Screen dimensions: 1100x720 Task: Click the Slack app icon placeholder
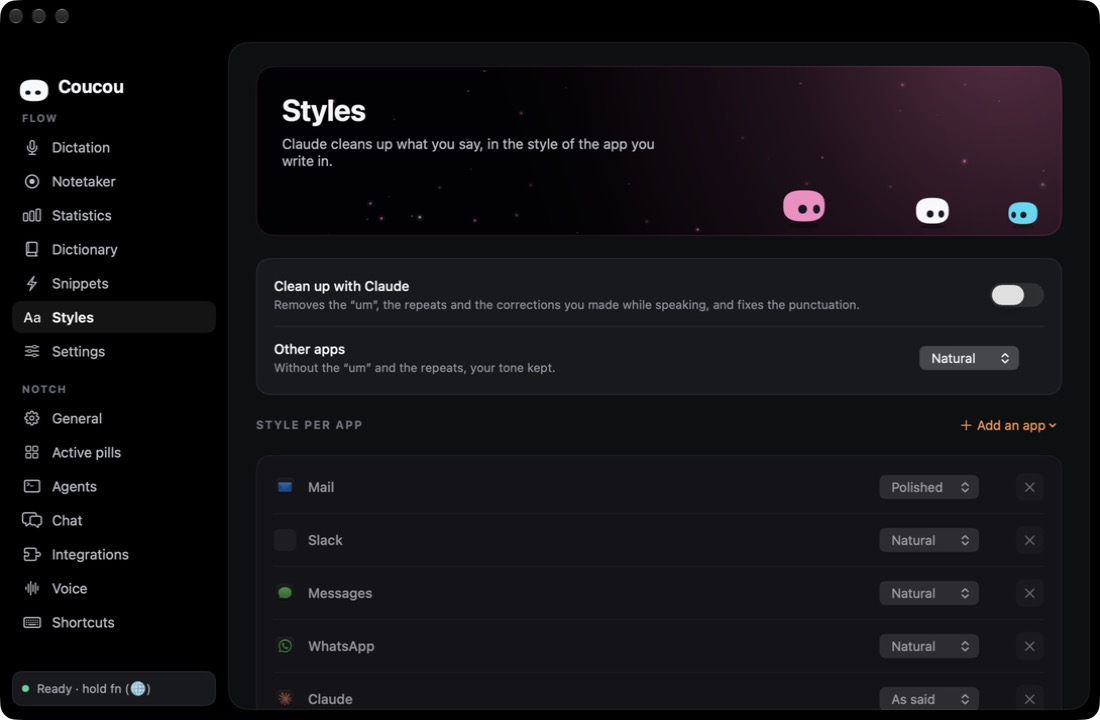[x=285, y=540]
